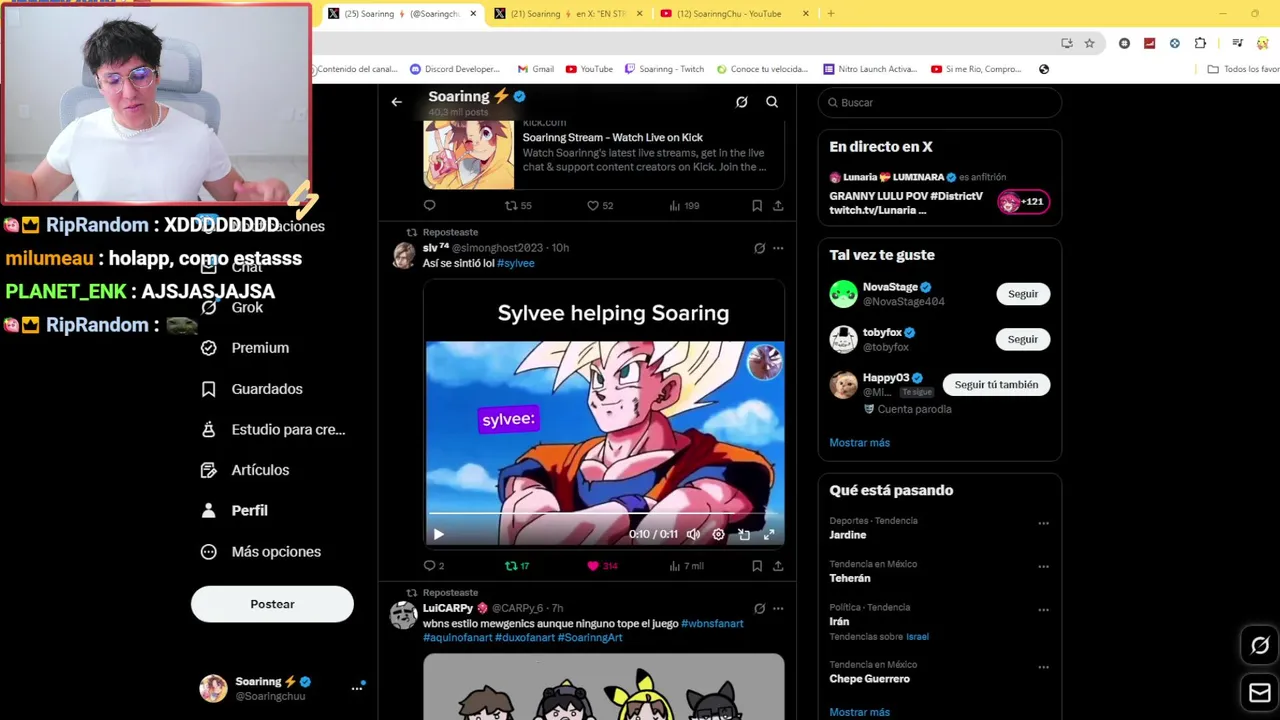The width and height of the screenshot is (1280, 720).
Task: Click Mostrar más under Tal vez te guste
Action: click(x=859, y=443)
